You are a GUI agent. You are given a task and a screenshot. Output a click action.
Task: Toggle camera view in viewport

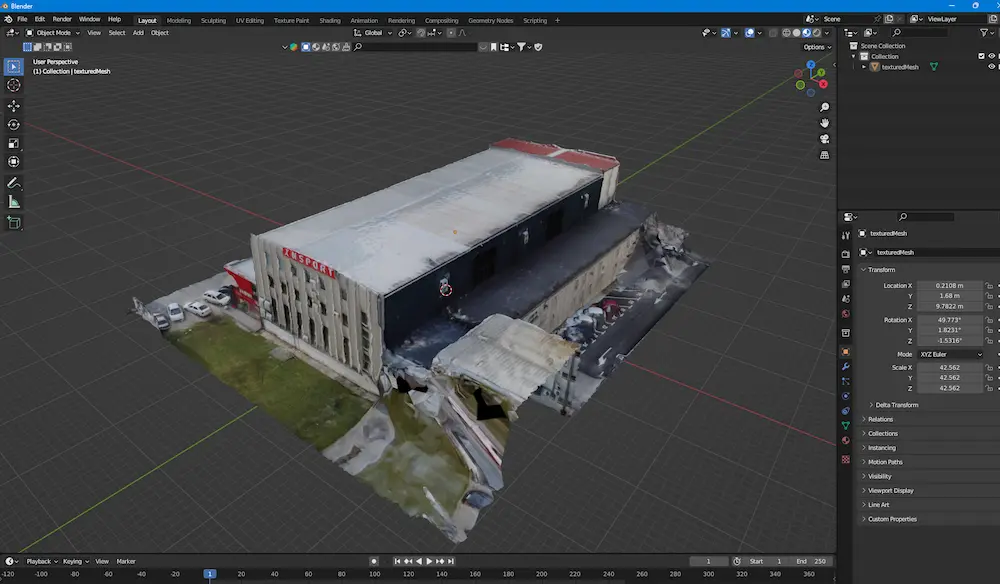point(825,139)
